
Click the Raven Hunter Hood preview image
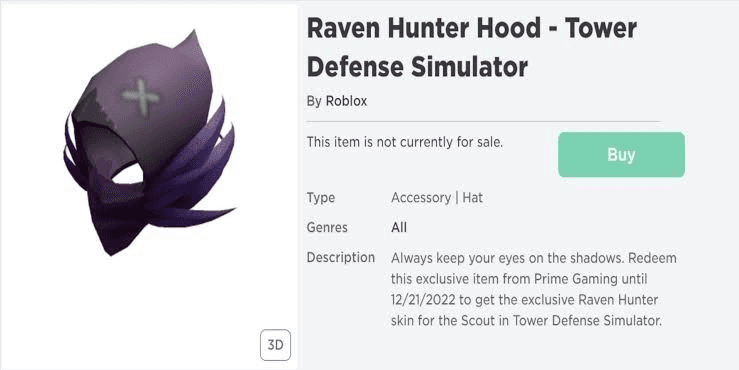(148, 144)
